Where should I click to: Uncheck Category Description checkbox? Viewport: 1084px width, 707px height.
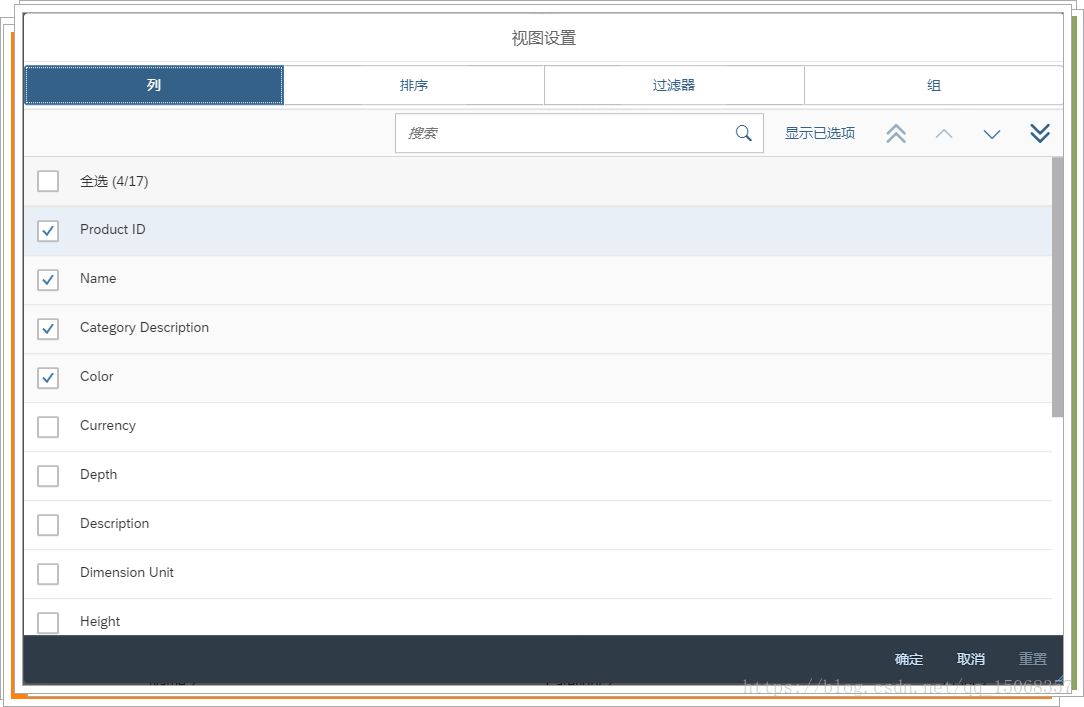pyautogui.click(x=48, y=328)
